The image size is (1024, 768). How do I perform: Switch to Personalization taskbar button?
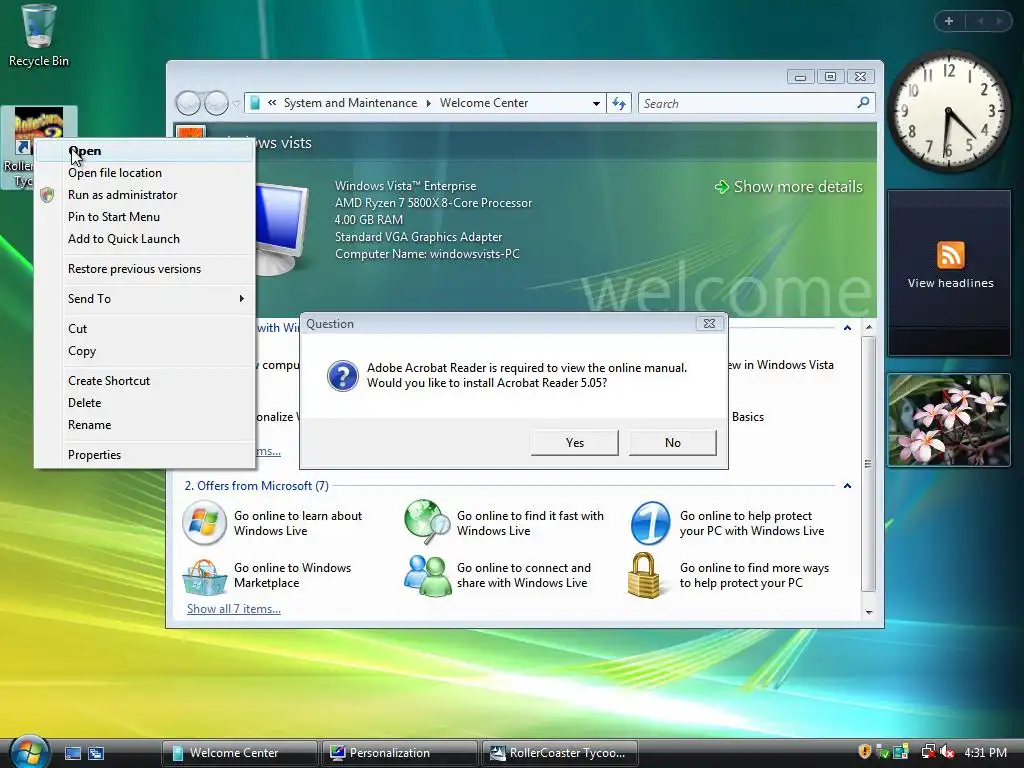click(399, 753)
